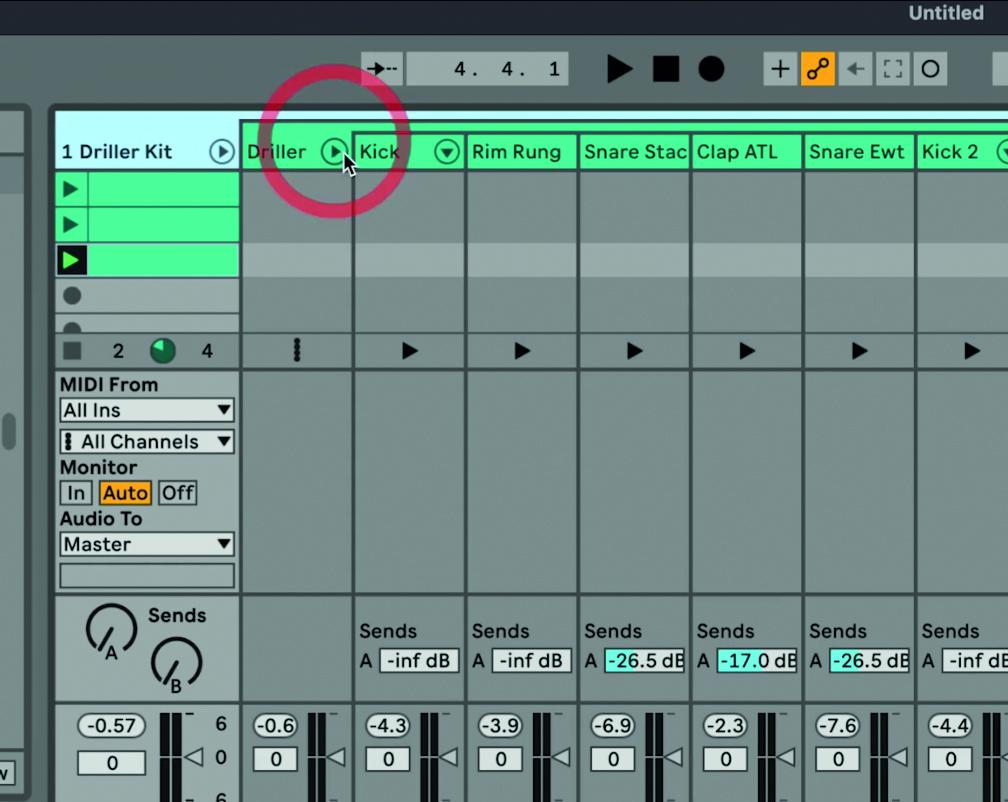Viewport: 1008px width, 802px height.
Task: Unfold the Driller chain's arrow button
Action: [x=333, y=152]
